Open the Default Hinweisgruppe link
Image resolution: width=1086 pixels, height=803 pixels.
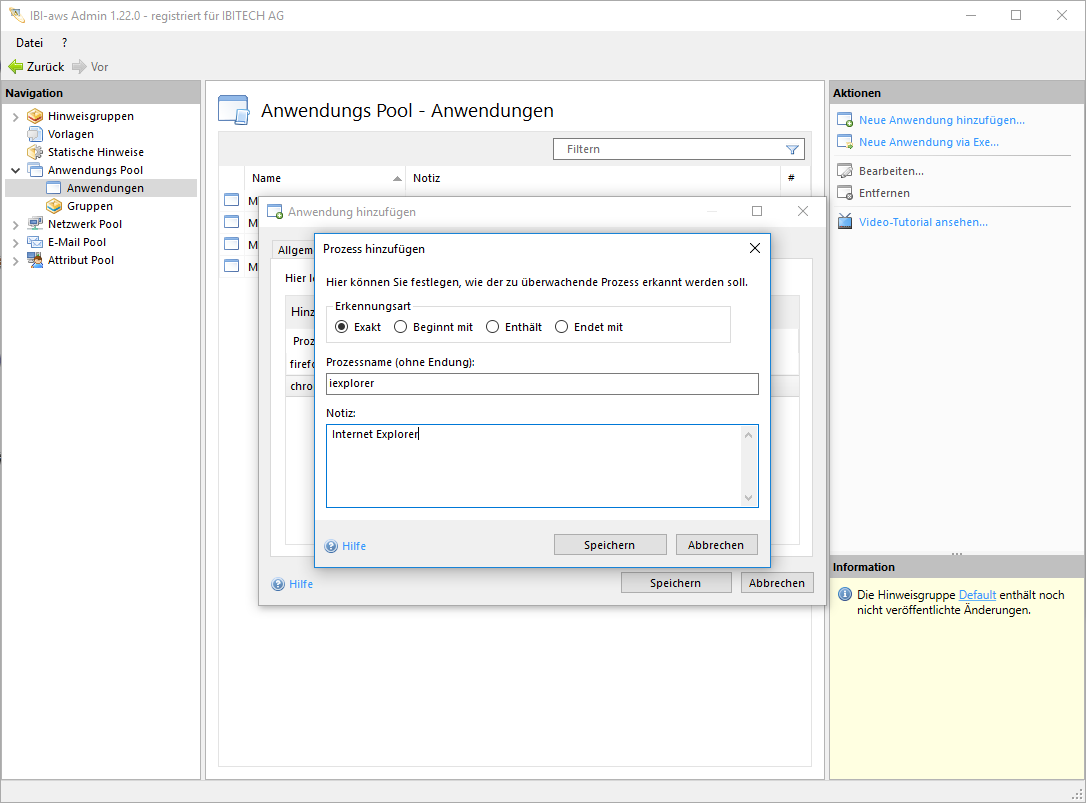(x=977, y=595)
